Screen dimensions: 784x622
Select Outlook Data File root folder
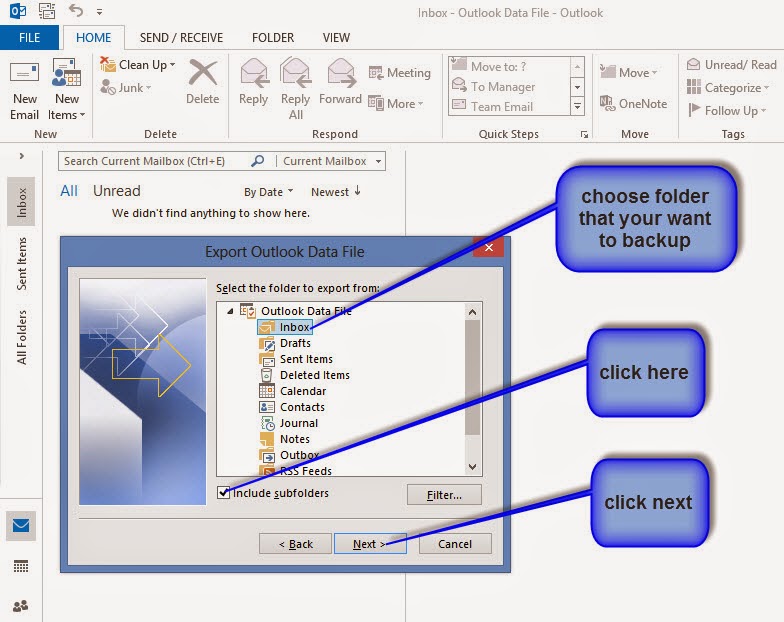click(306, 311)
